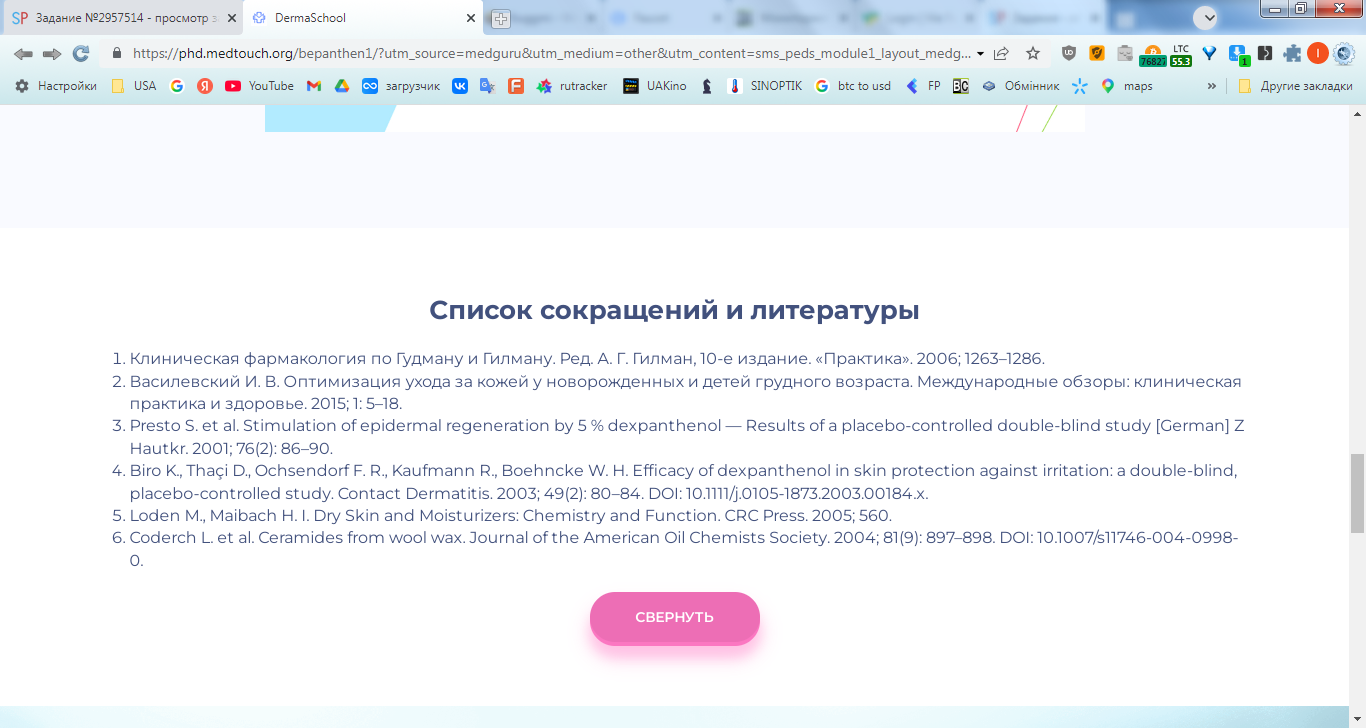The height and width of the screenshot is (728, 1366).
Task: Open the blue funnel extension icon
Action: click(x=1209, y=54)
